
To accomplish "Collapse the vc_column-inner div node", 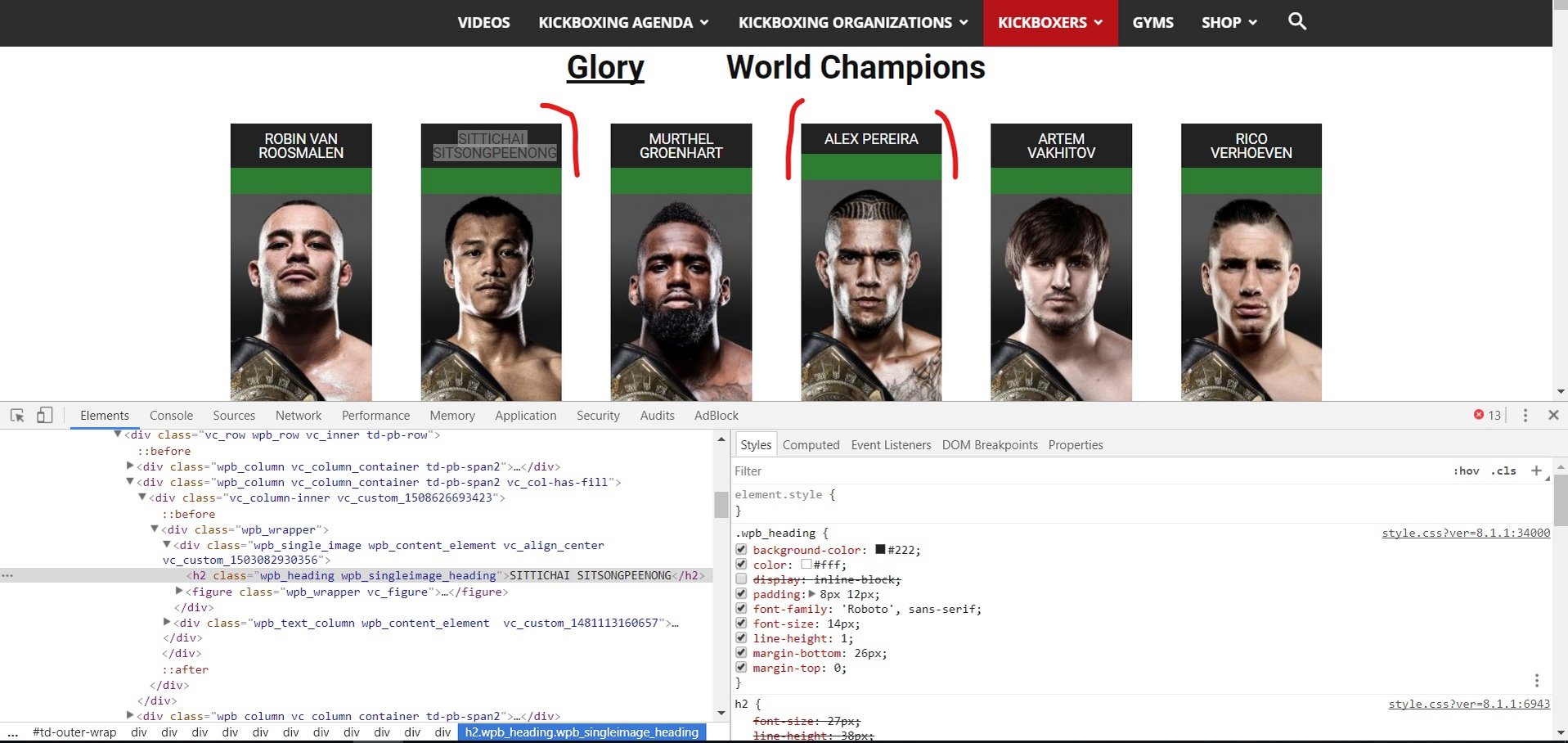I will pos(142,498).
